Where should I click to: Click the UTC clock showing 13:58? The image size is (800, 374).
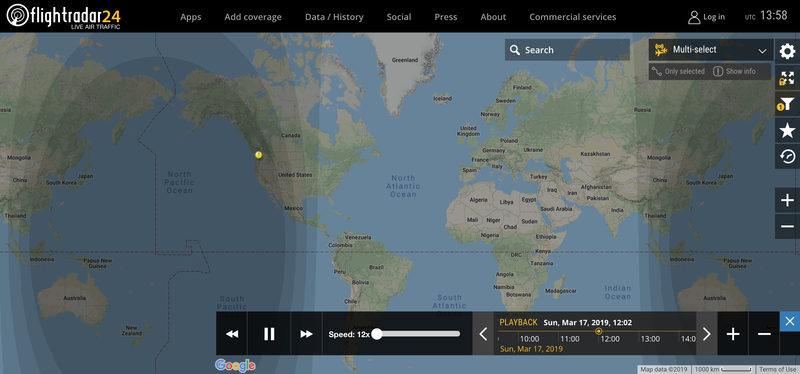pyautogui.click(x=773, y=15)
